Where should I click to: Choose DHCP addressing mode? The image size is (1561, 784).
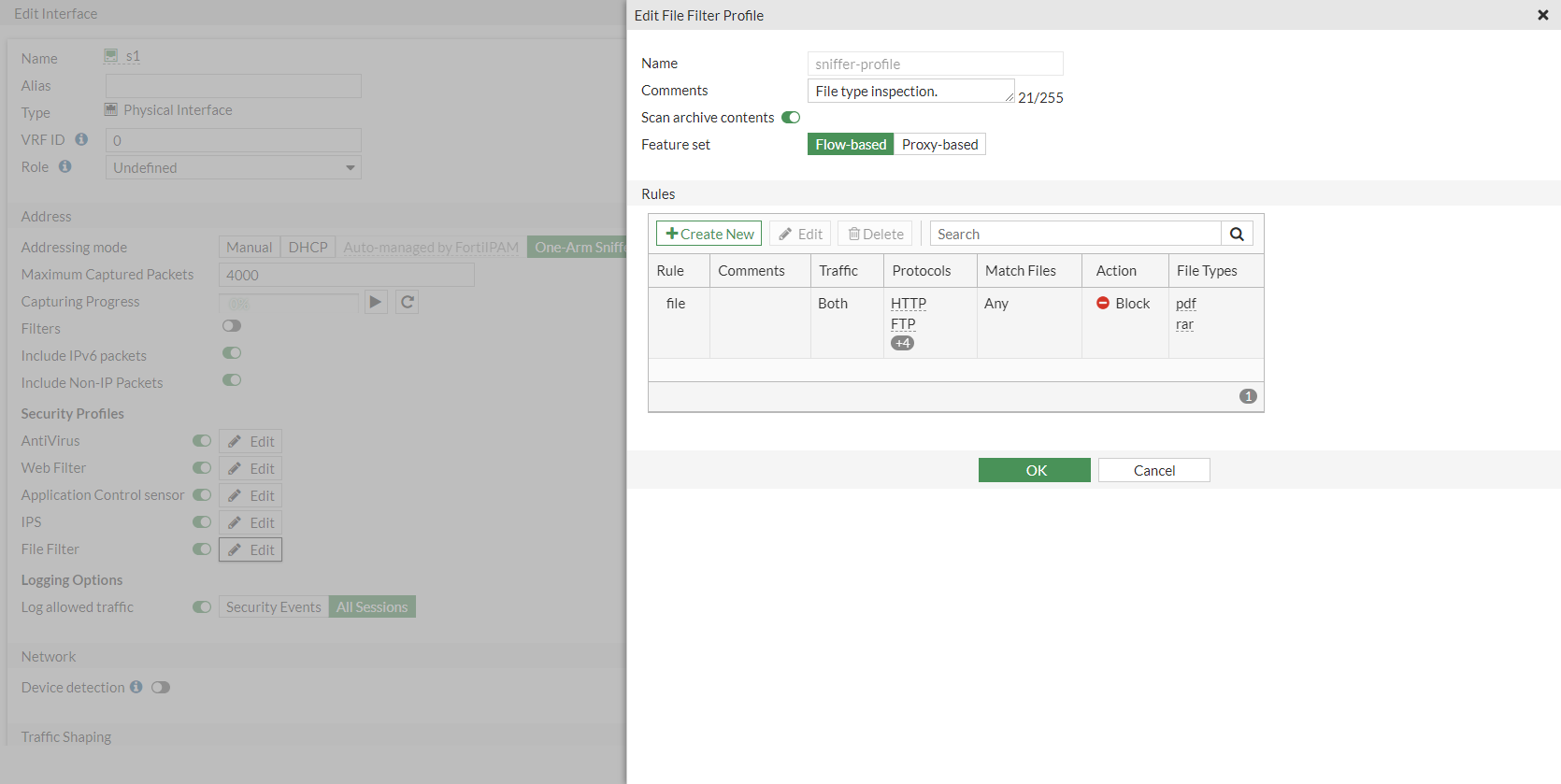[308, 247]
